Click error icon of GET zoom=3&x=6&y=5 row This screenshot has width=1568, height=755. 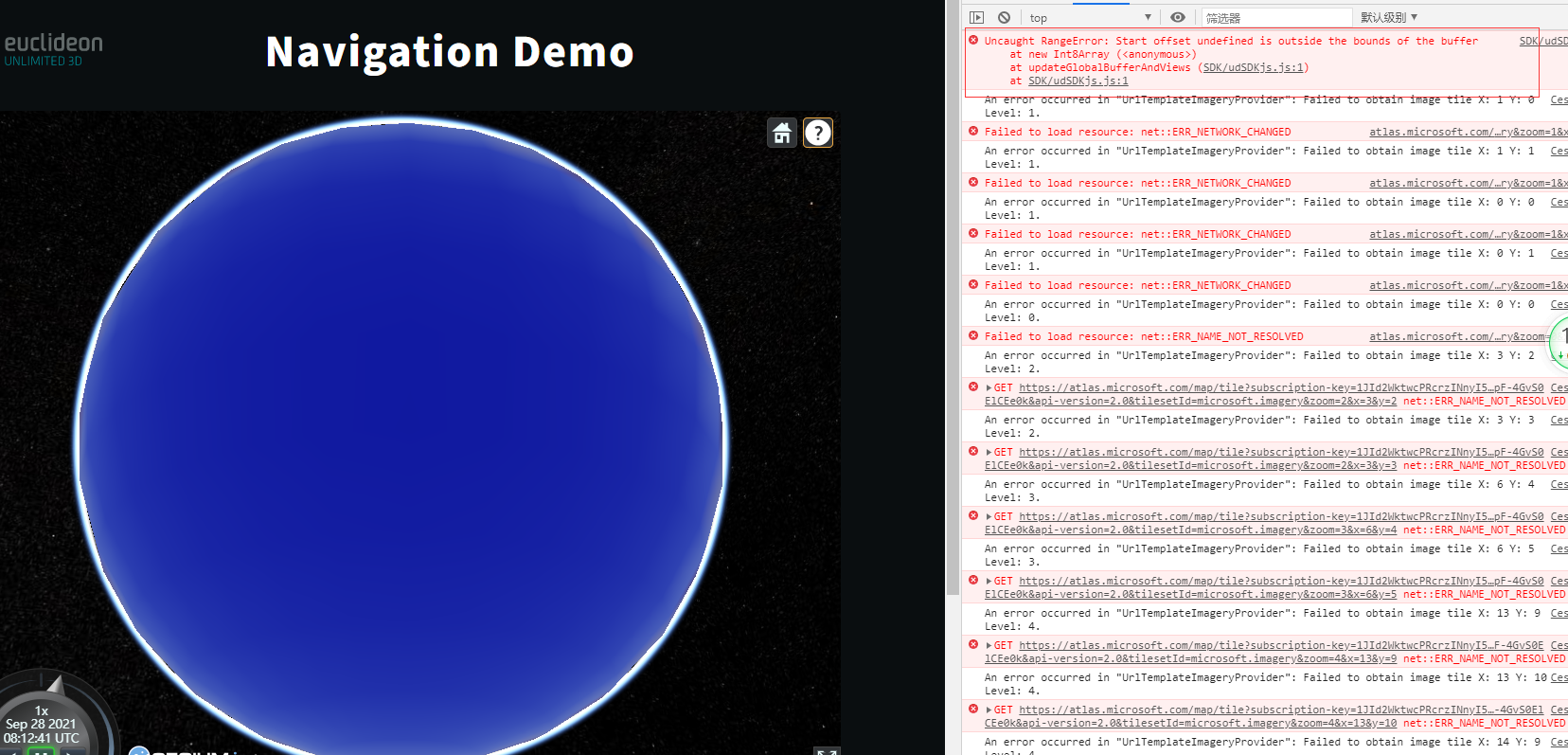(973, 580)
